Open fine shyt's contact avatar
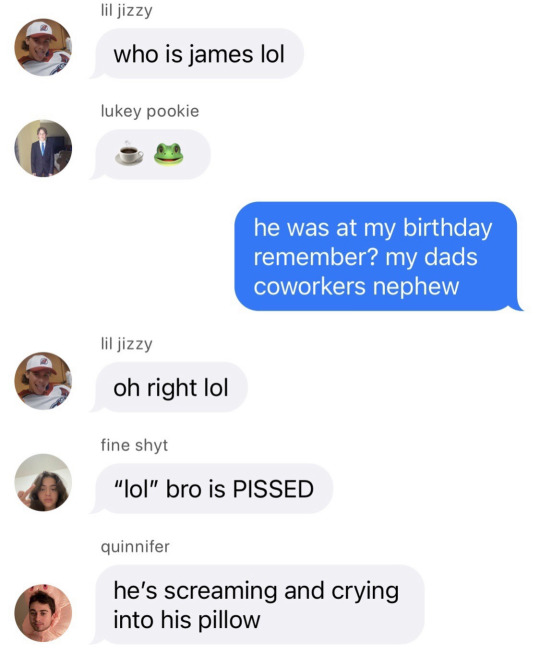540x655 pixels. pyautogui.click(x=43, y=482)
